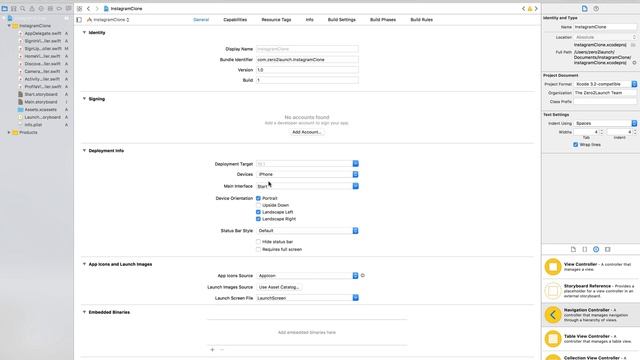Collapse the Signing section
Viewport: 640px width, 360px height.
[84, 99]
